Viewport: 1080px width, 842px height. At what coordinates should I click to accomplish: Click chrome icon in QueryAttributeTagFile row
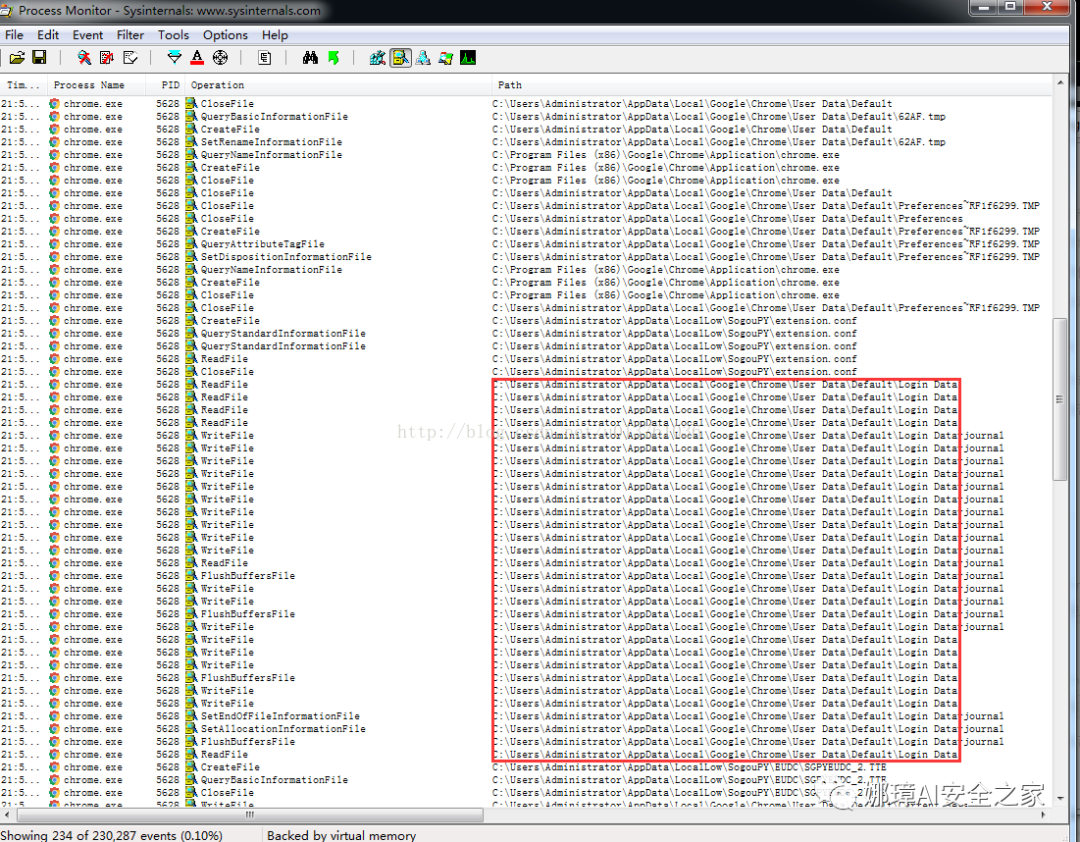(54, 244)
